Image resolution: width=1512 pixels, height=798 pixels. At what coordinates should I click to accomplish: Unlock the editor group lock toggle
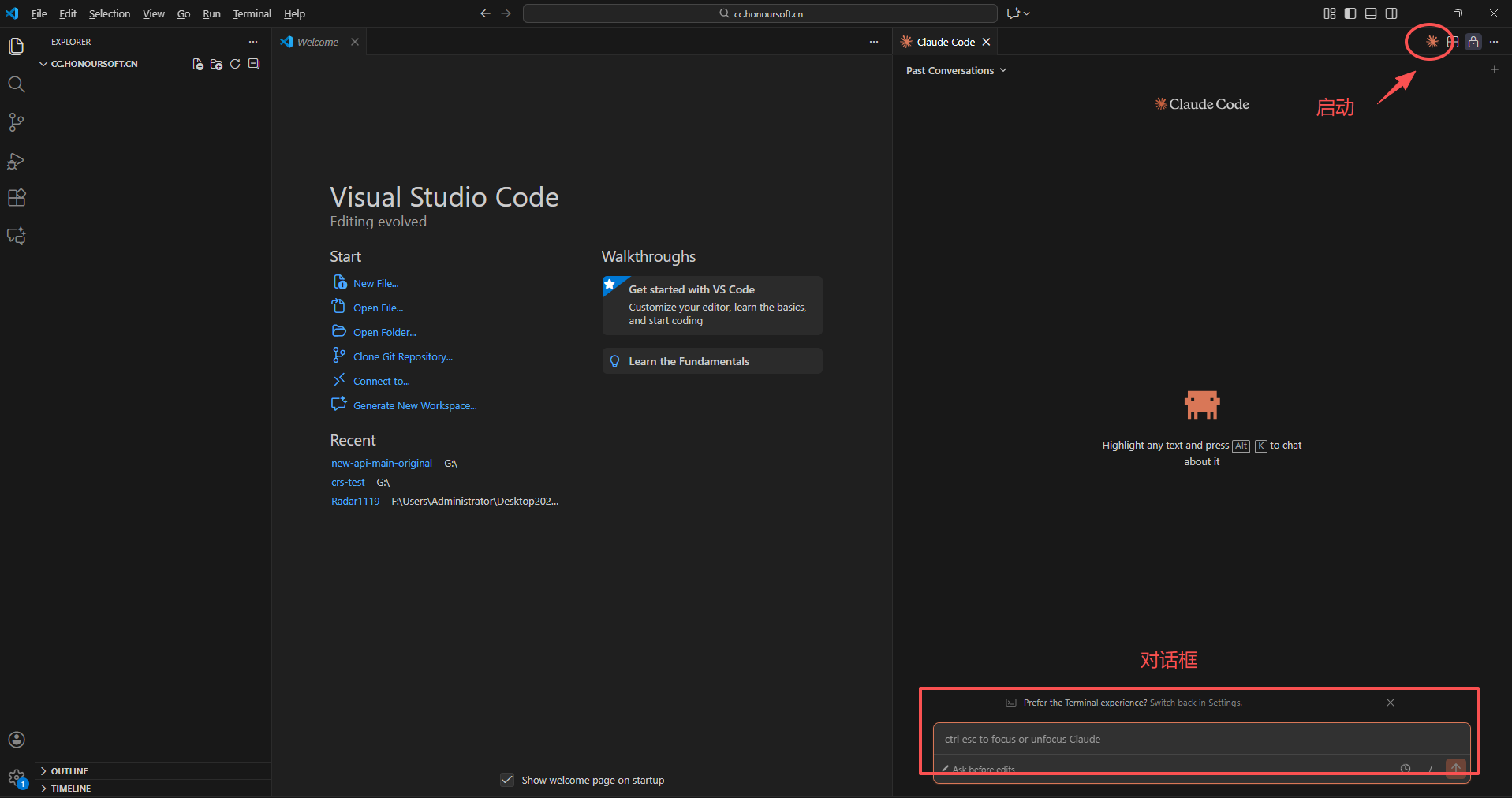click(x=1473, y=42)
